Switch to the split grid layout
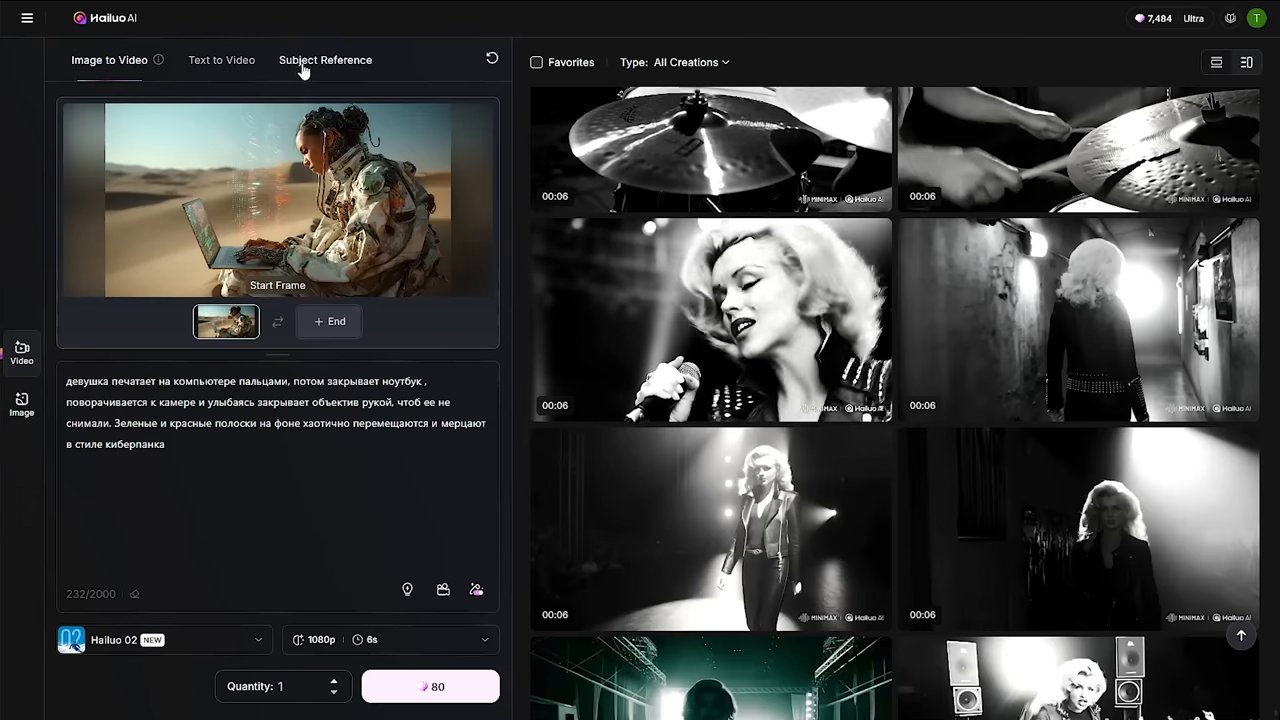The height and width of the screenshot is (720, 1280). coord(1246,62)
